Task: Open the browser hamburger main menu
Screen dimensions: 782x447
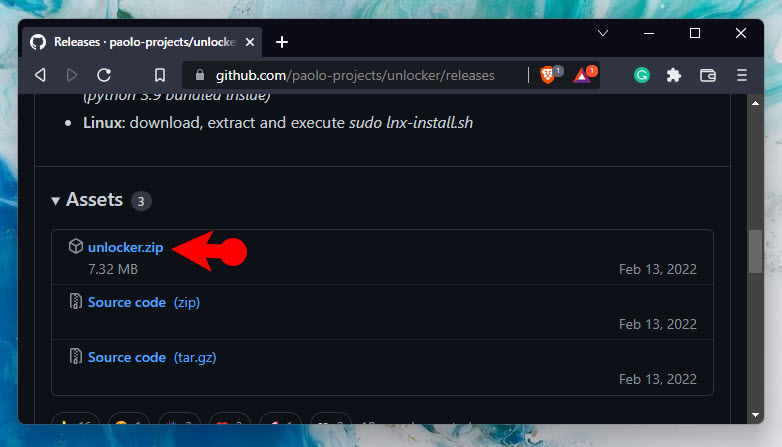Action: 742,75
